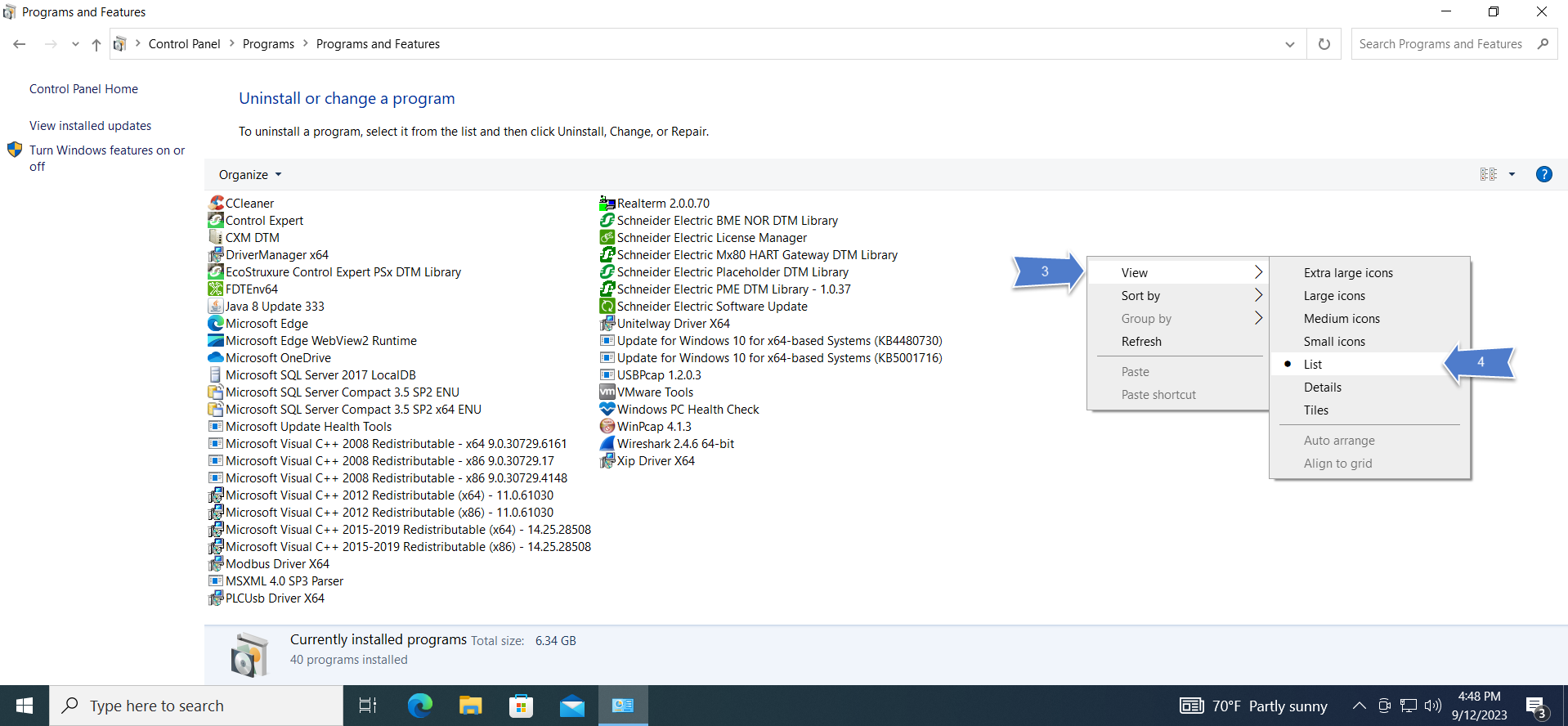Click the Control Expert program icon
1568x726 pixels.
point(216,220)
